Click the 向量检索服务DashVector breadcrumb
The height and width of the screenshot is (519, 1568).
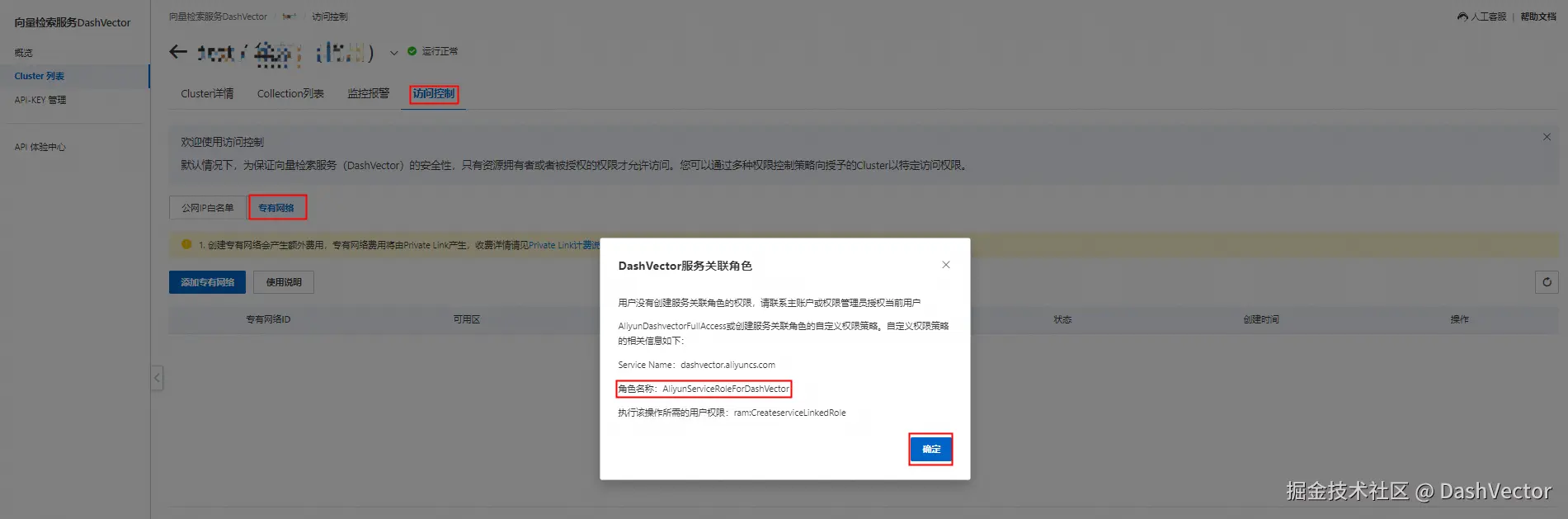pos(218,17)
